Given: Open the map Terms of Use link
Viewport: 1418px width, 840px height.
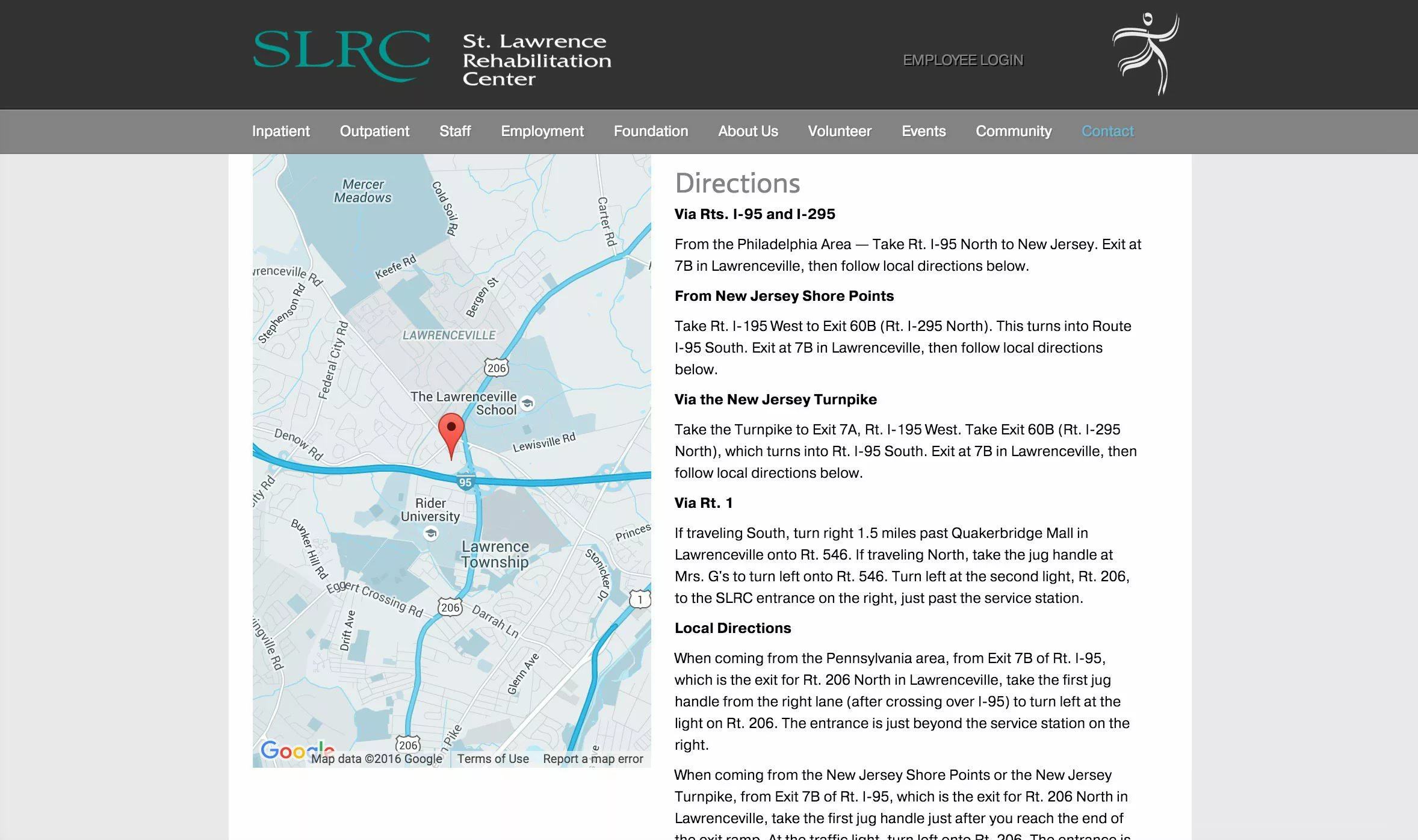Looking at the screenshot, I should tap(493, 759).
